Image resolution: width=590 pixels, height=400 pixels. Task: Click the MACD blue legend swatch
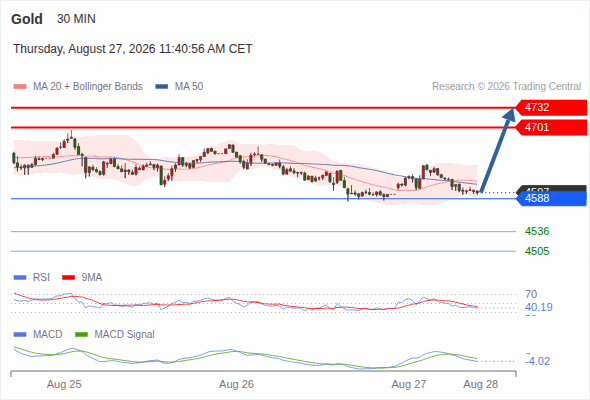20,335
